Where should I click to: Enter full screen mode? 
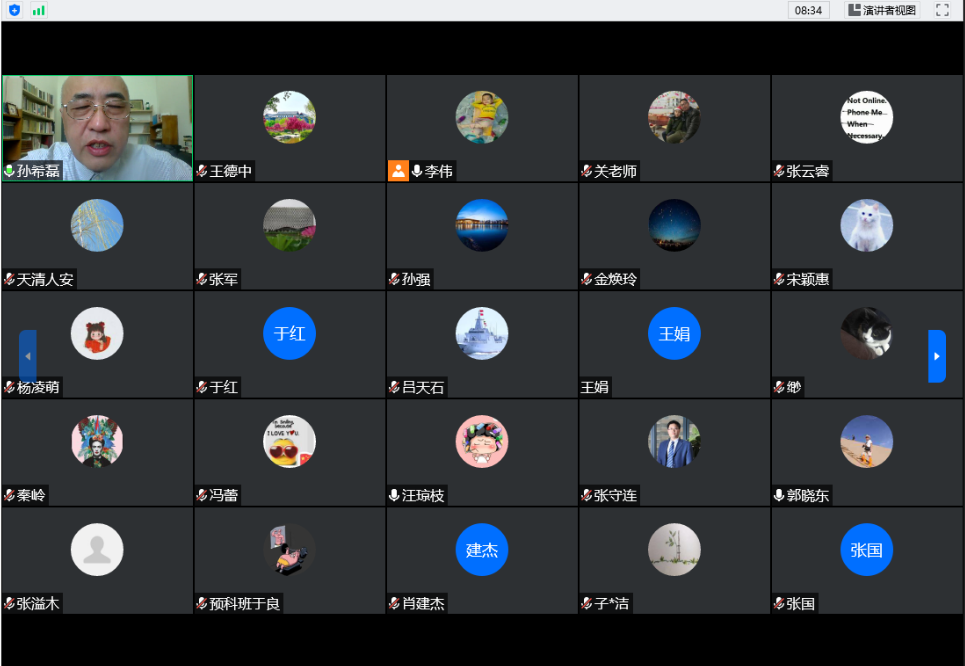(x=941, y=10)
